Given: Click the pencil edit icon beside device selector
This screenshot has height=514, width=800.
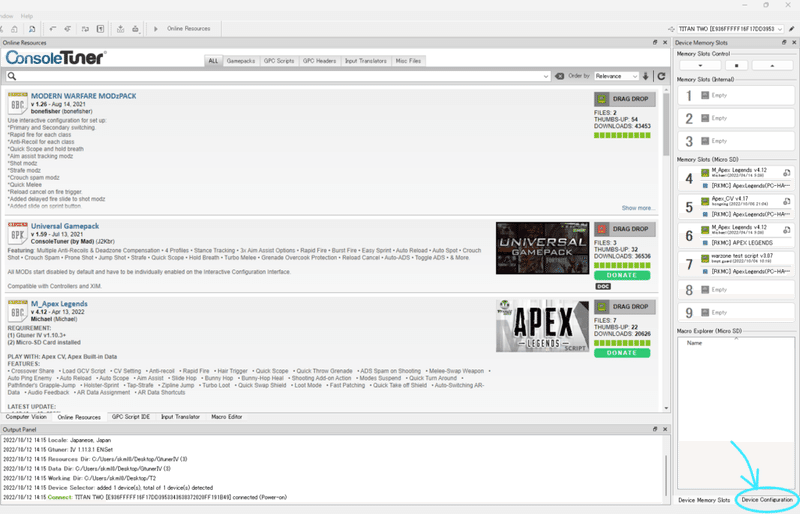Looking at the screenshot, I should click(792, 29).
